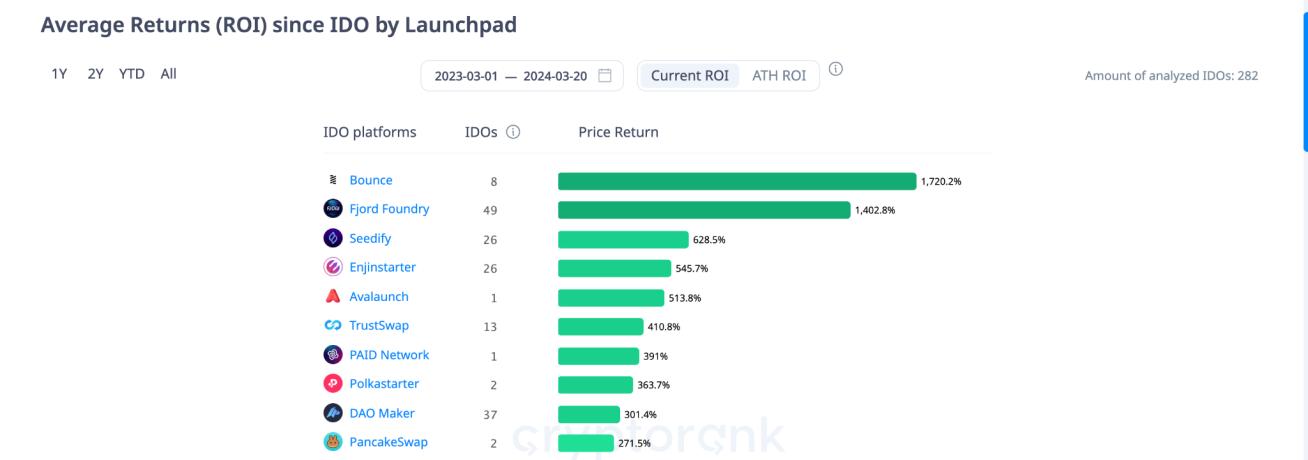Screen dimensions: 1308x460
Task: Open the PancakeSwap platform link
Action: (x=388, y=442)
